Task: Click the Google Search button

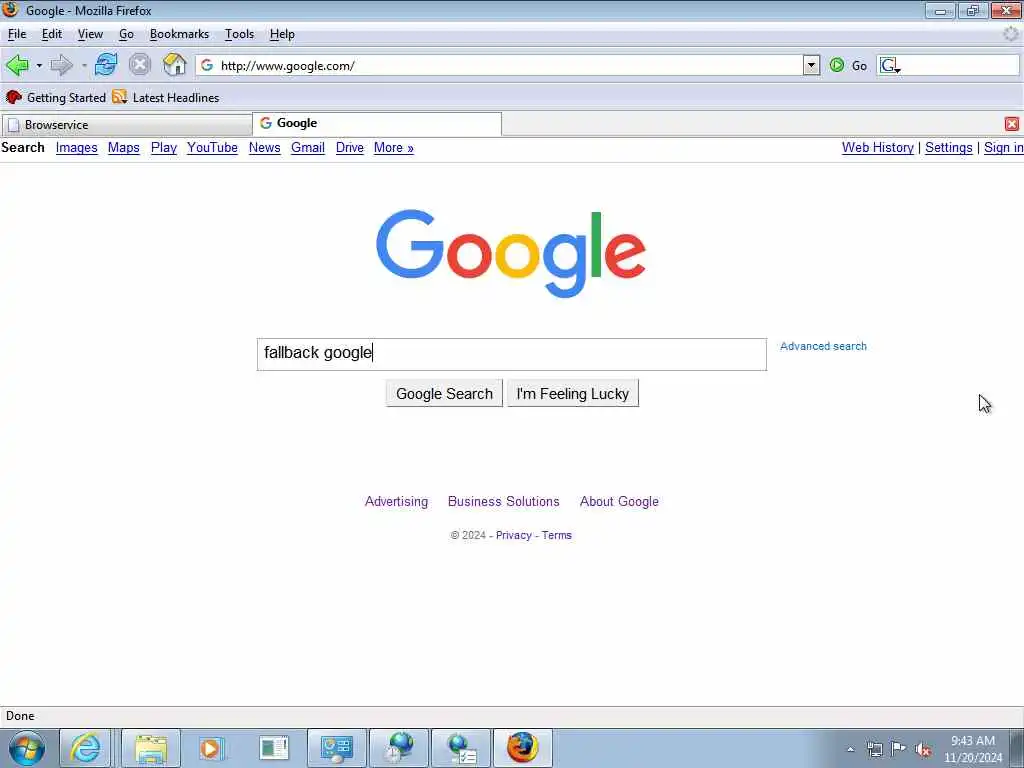Action: tap(444, 394)
